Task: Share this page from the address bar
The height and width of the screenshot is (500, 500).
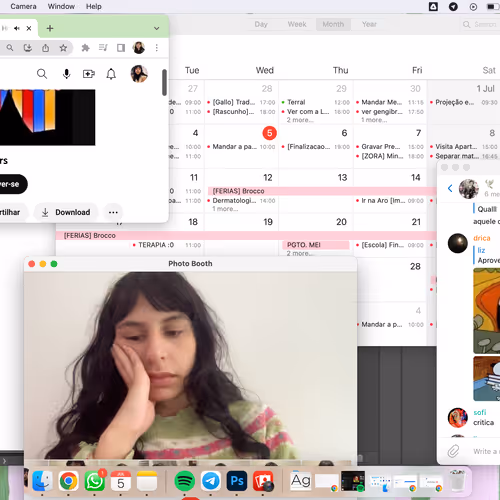Action: [46, 48]
